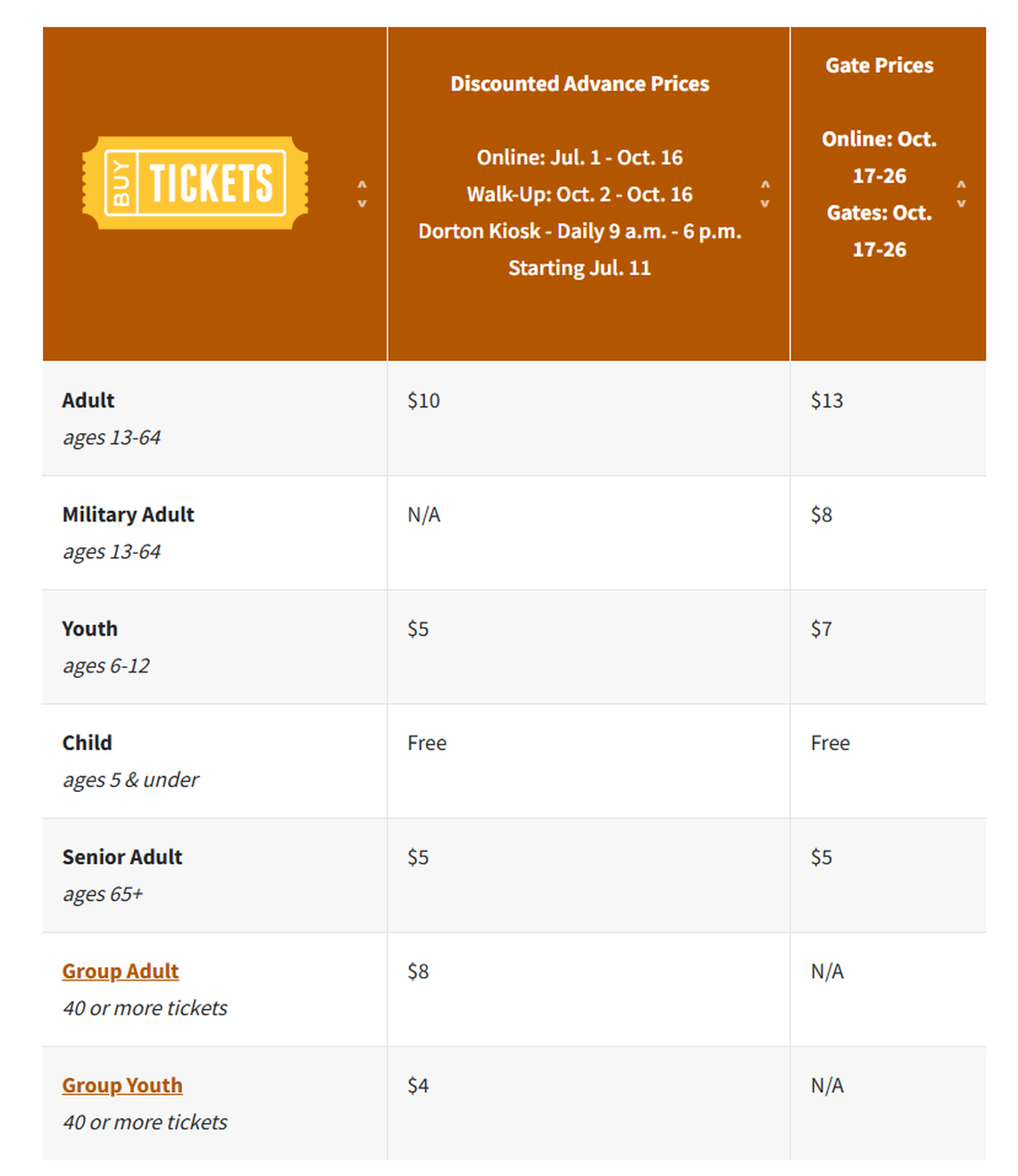Select the $5 Youth advance price cell
The image size is (1018, 1176).
click(421, 629)
